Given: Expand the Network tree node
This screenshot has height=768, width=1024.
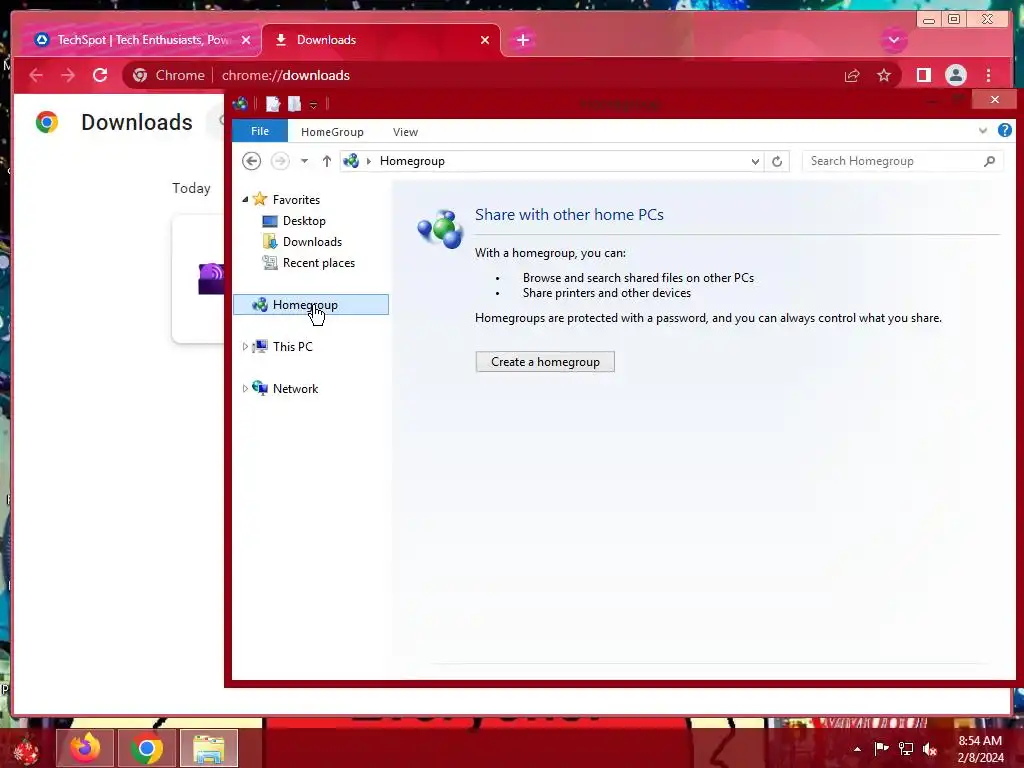Looking at the screenshot, I should point(245,389).
